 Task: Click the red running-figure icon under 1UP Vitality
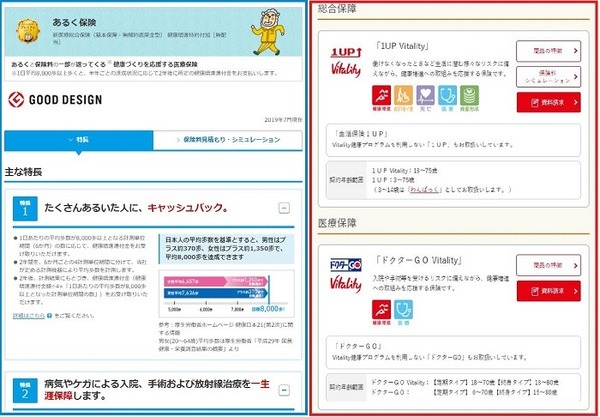(x=381, y=95)
